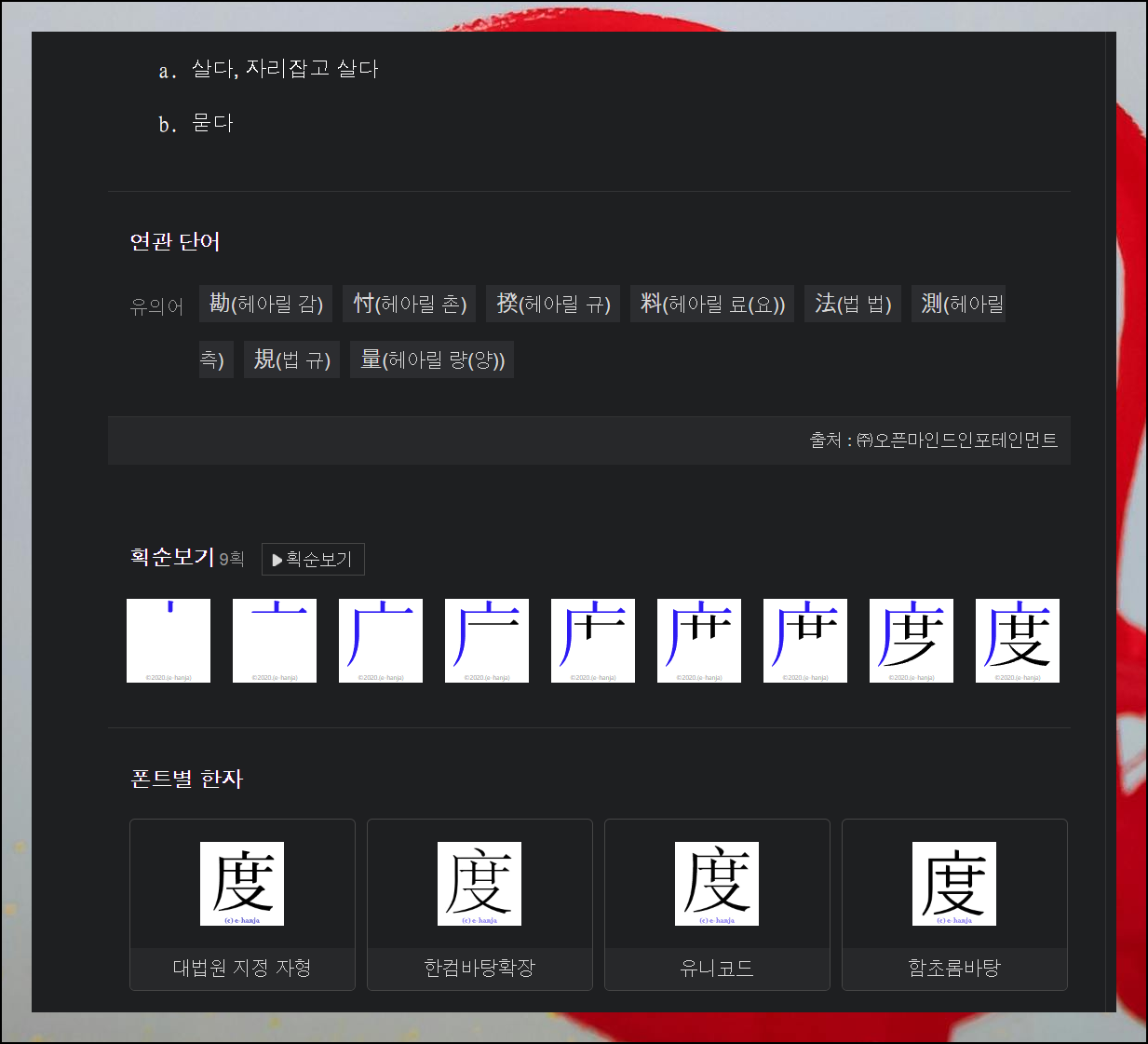The width and height of the screenshot is (1148, 1044).
Task: View eighth stroke order image
Action: [x=912, y=641]
